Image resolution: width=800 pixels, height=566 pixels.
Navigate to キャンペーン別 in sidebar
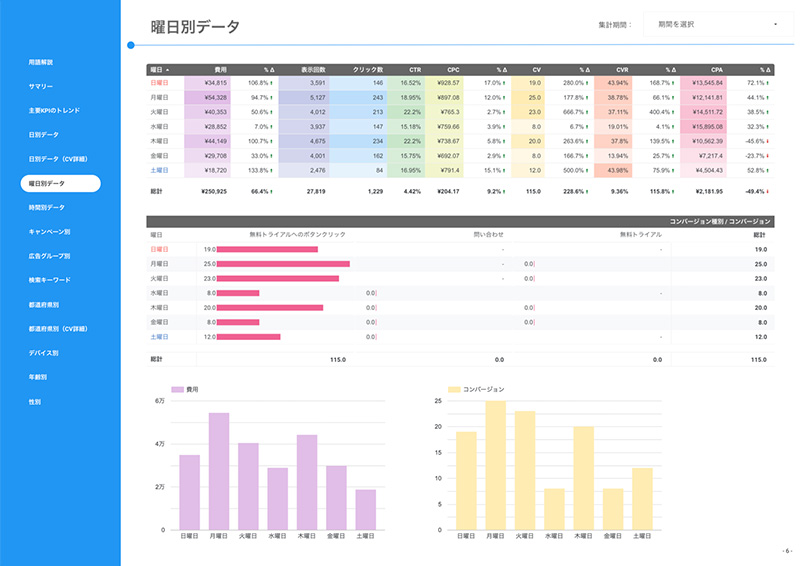(48, 231)
